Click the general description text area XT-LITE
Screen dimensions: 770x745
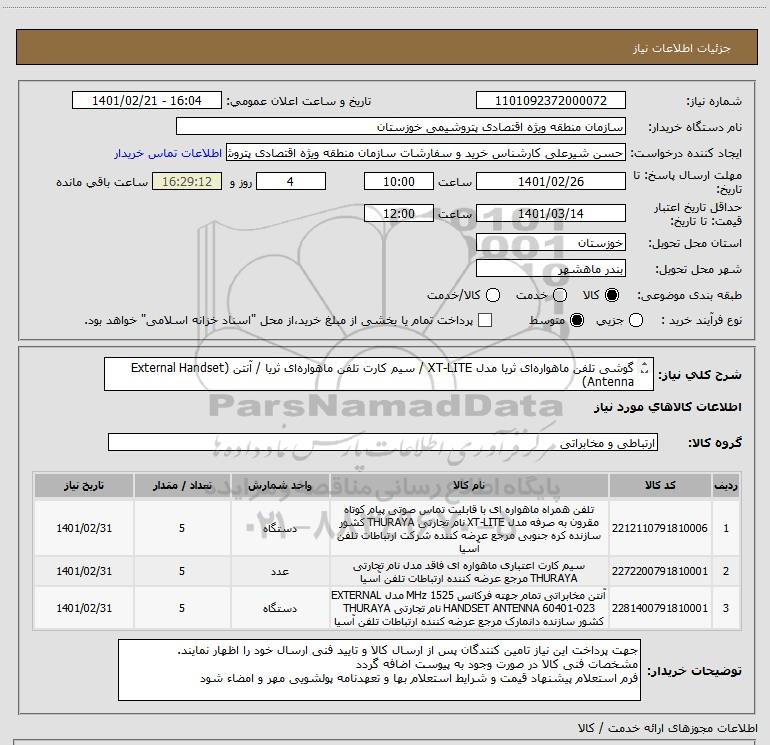379,374
